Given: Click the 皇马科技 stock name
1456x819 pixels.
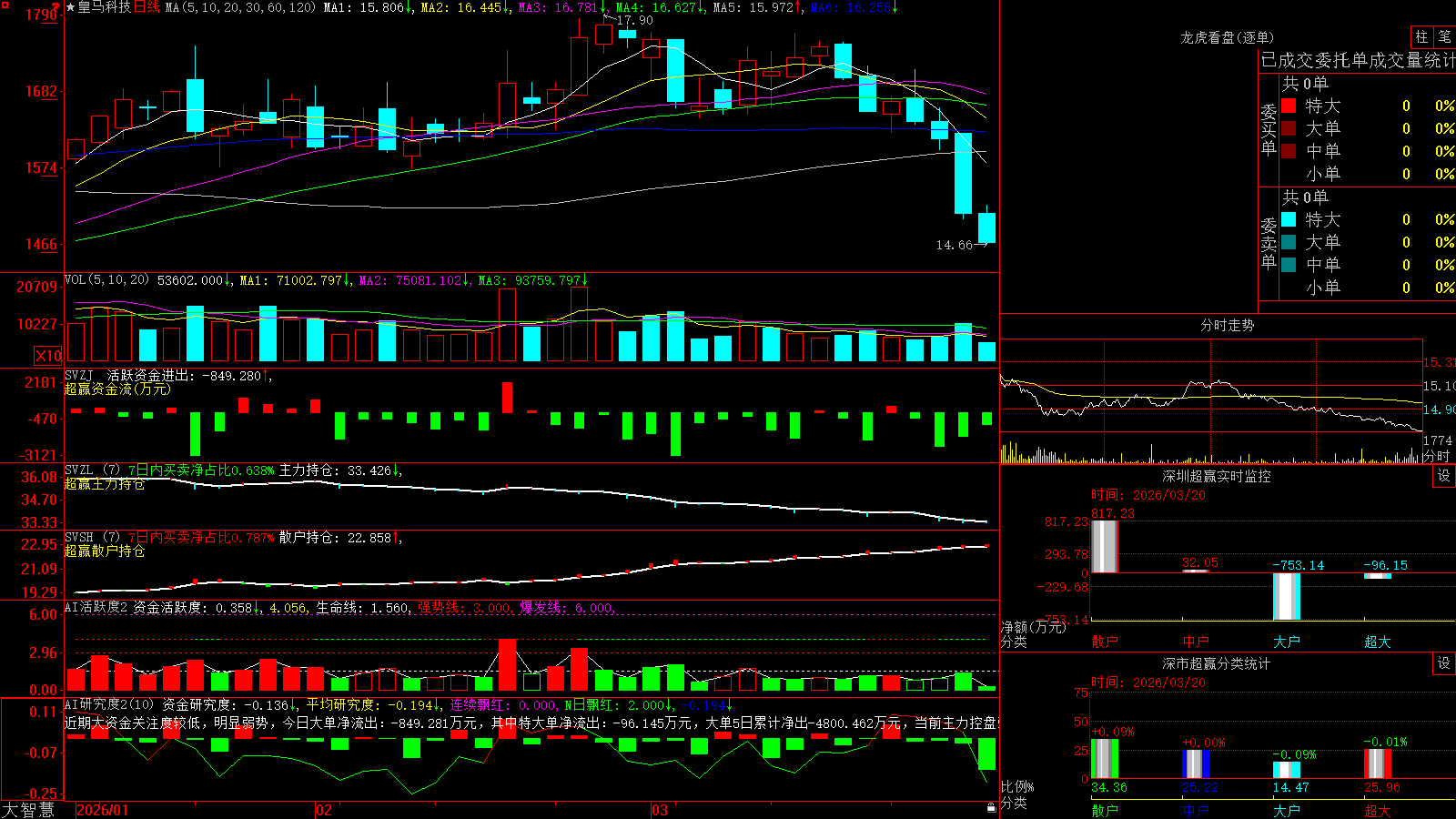Looking at the screenshot, I should click(105, 7).
